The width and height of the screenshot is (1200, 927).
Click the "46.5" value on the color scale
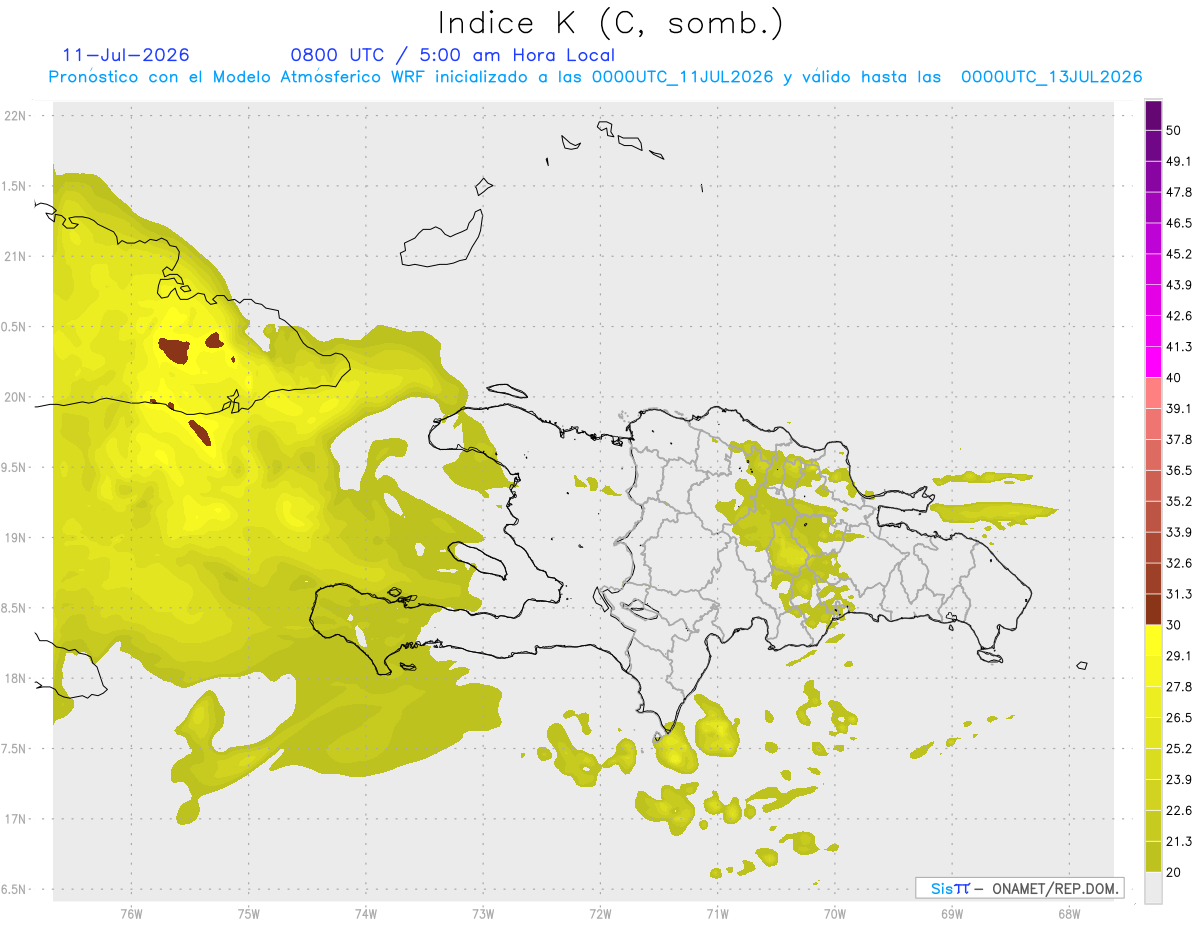click(x=1179, y=223)
